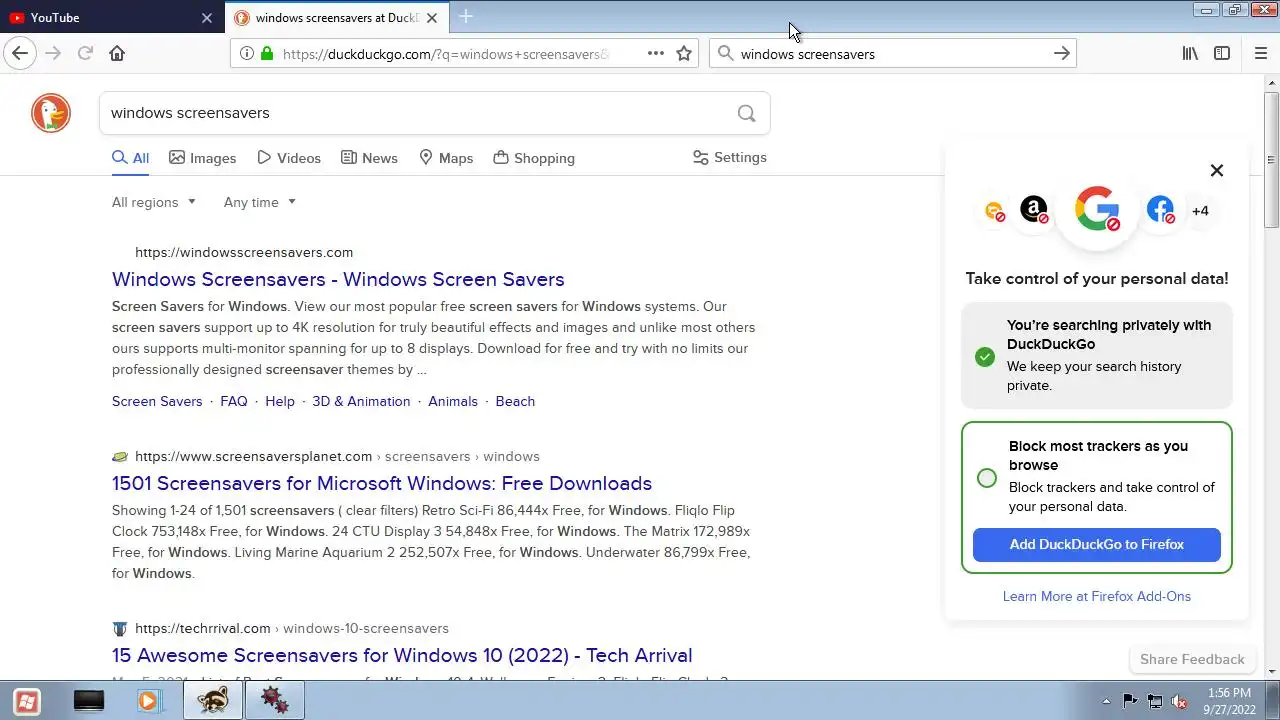Open the Beach sitelink

pos(515,401)
